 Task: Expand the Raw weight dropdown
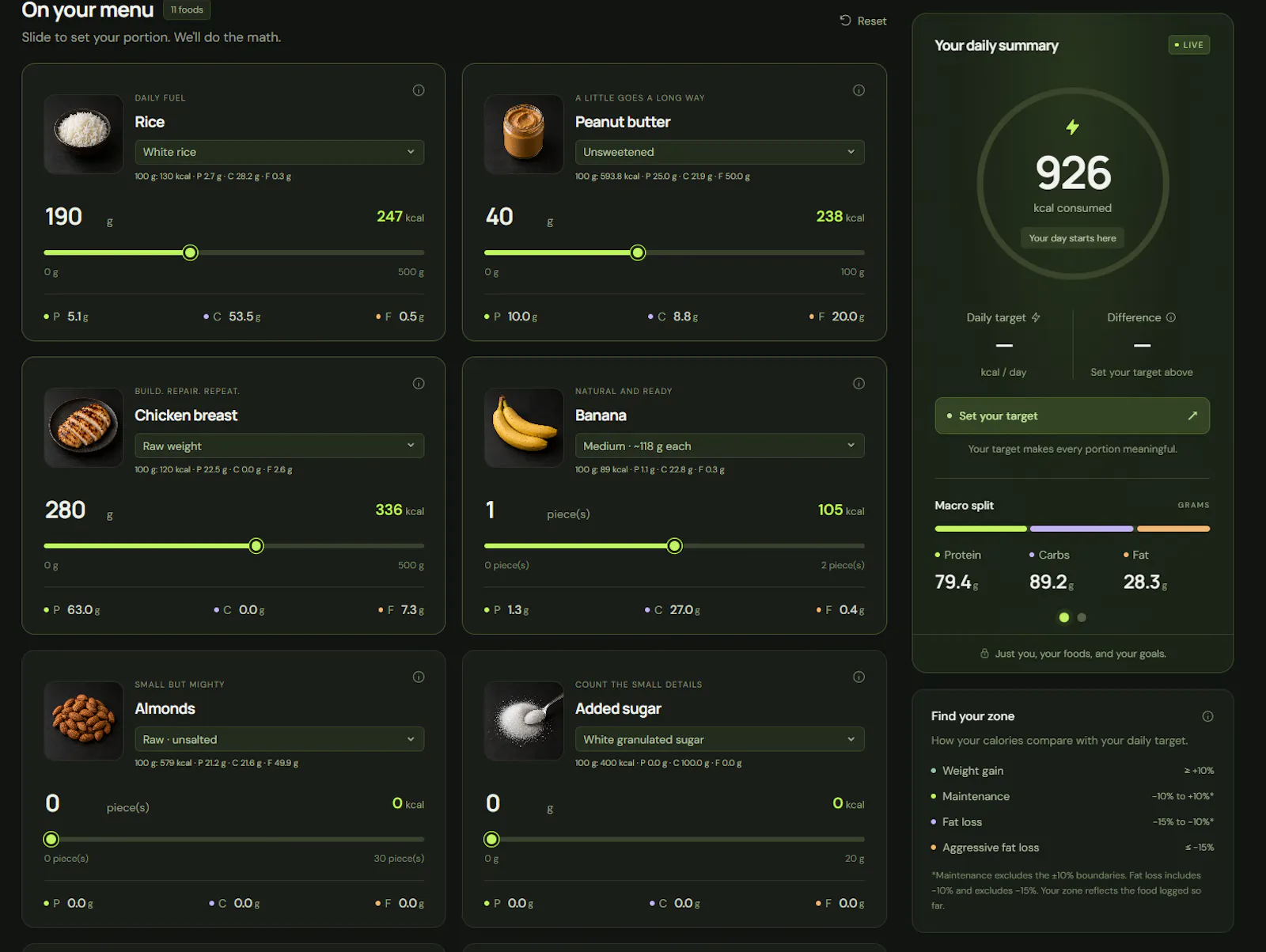(x=279, y=446)
